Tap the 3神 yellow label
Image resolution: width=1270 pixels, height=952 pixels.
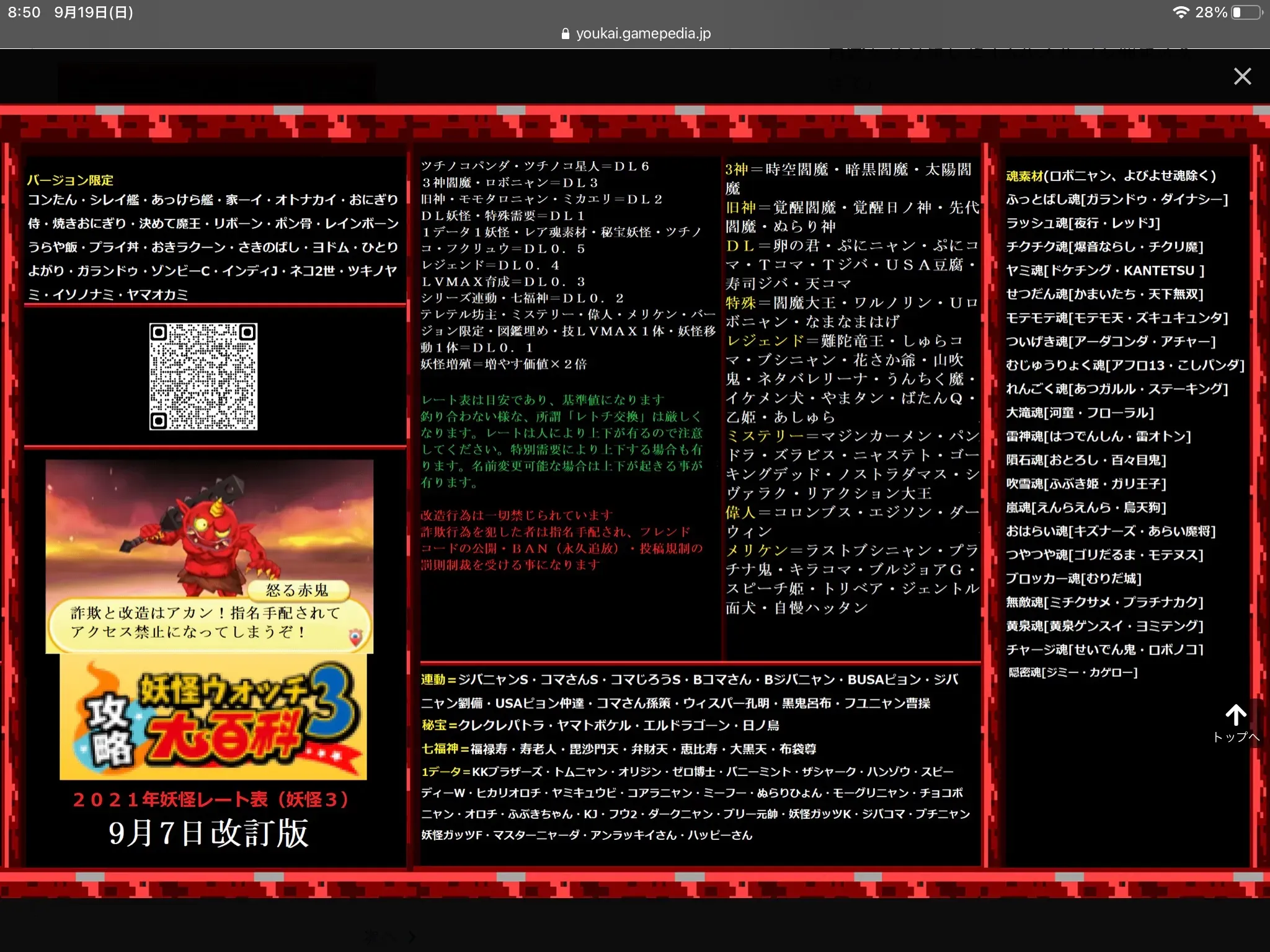pos(737,169)
